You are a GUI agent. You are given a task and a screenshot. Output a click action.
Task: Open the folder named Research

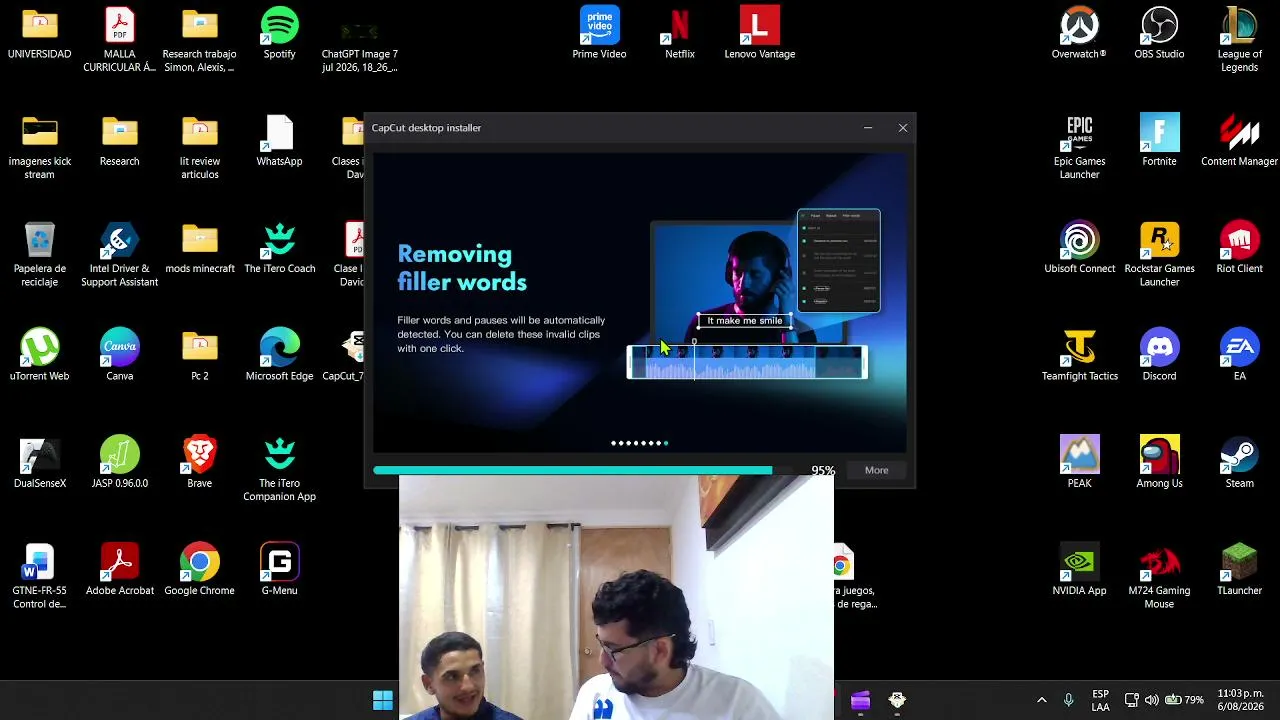pyautogui.click(x=120, y=141)
